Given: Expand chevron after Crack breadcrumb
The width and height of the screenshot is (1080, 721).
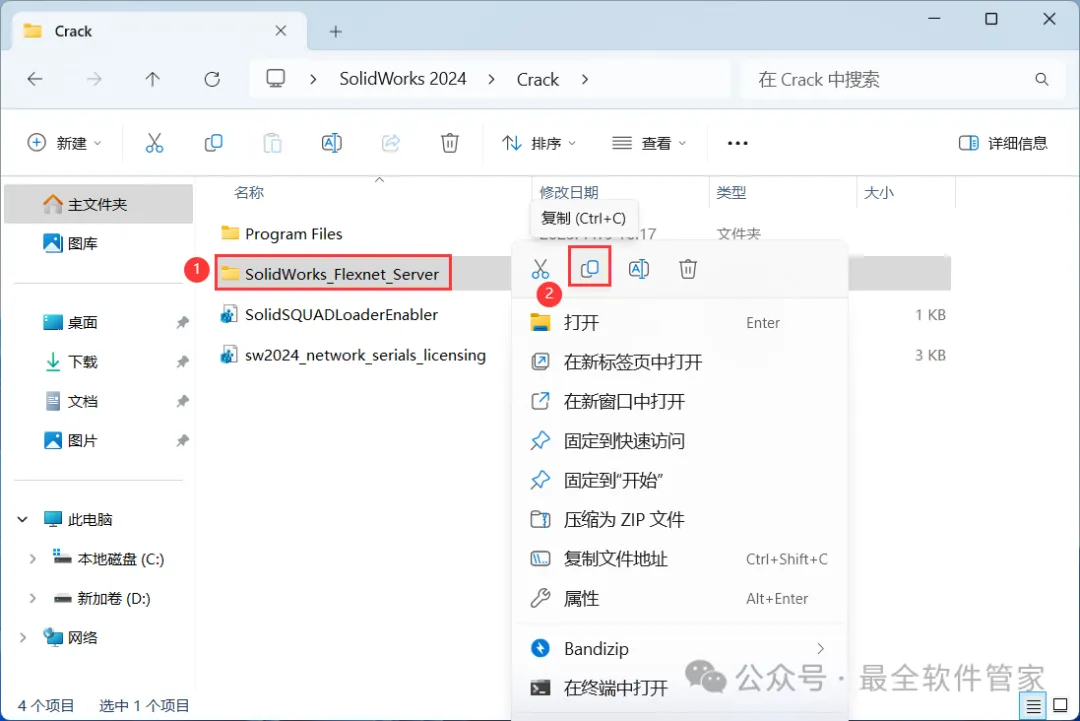Looking at the screenshot, I should click(x=585, y=79).
